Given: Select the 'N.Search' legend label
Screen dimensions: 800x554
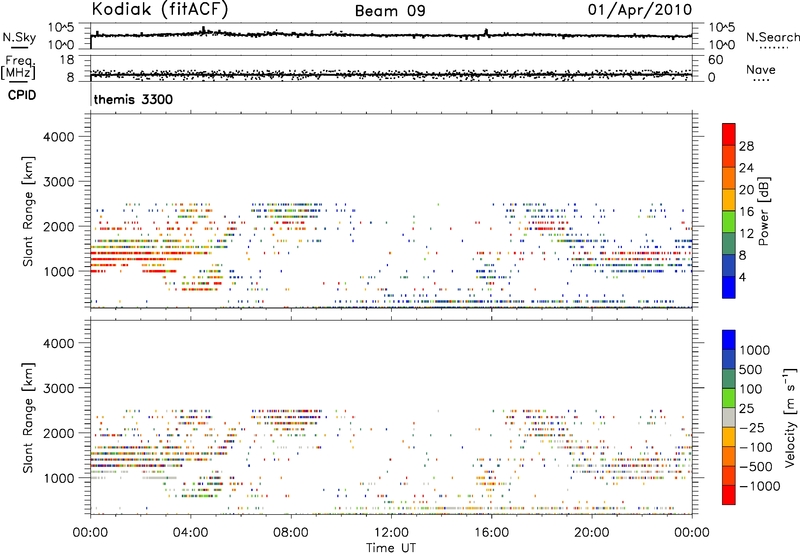Looking at the screenshot, I should 772,37.
